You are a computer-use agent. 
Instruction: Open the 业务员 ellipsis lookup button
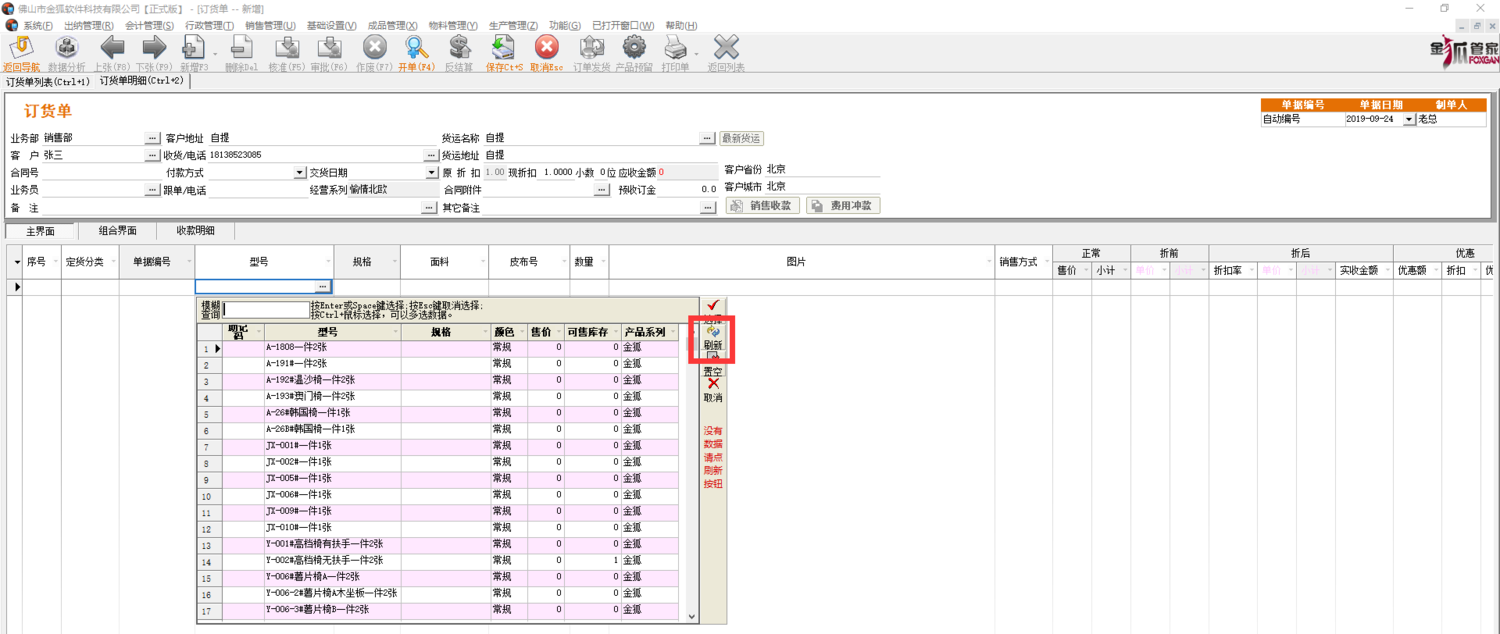click(x=152, y=189)
